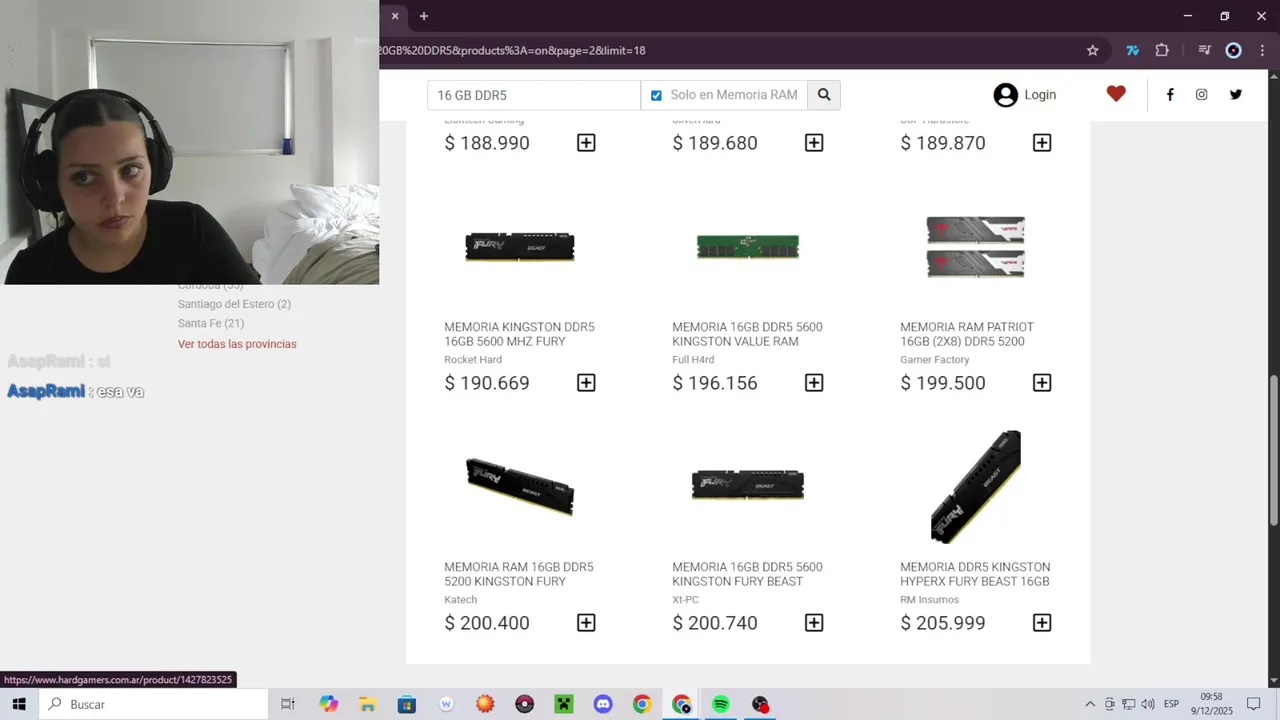Click the Gamer Factory store name
This screenshot has width=1280, height=720.
coord(934,360)
